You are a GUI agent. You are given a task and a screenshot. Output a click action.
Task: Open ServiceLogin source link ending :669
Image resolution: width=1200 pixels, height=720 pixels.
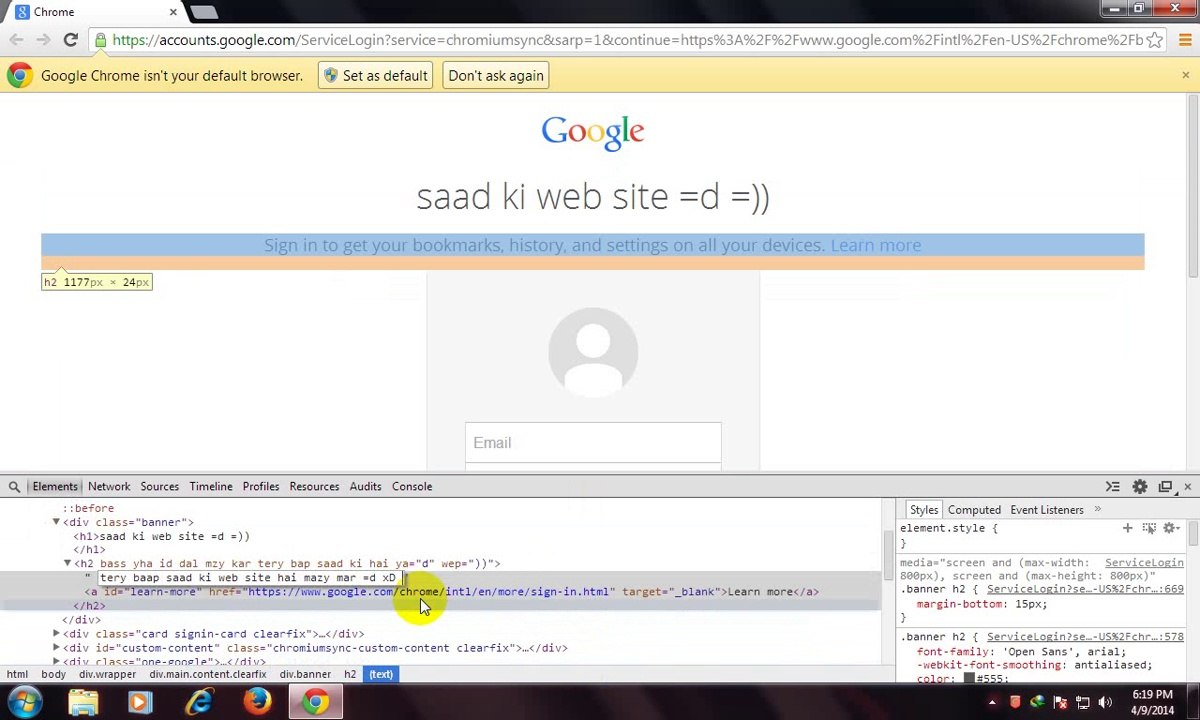tap(1085, 590)
